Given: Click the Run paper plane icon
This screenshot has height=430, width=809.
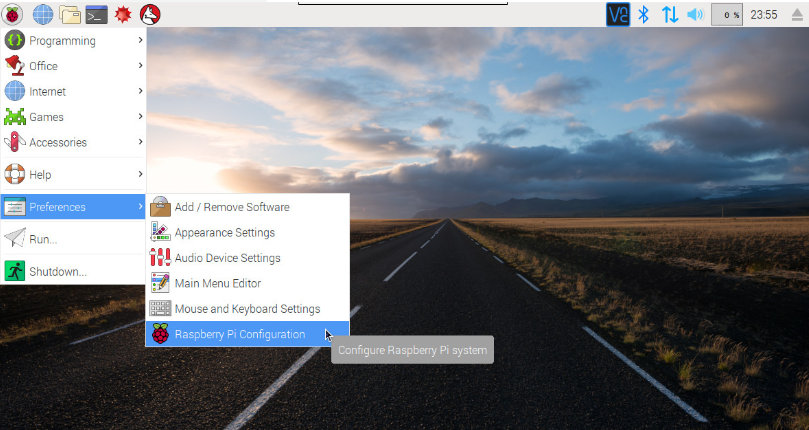Looking at the screenshot, I should (14, 239).
